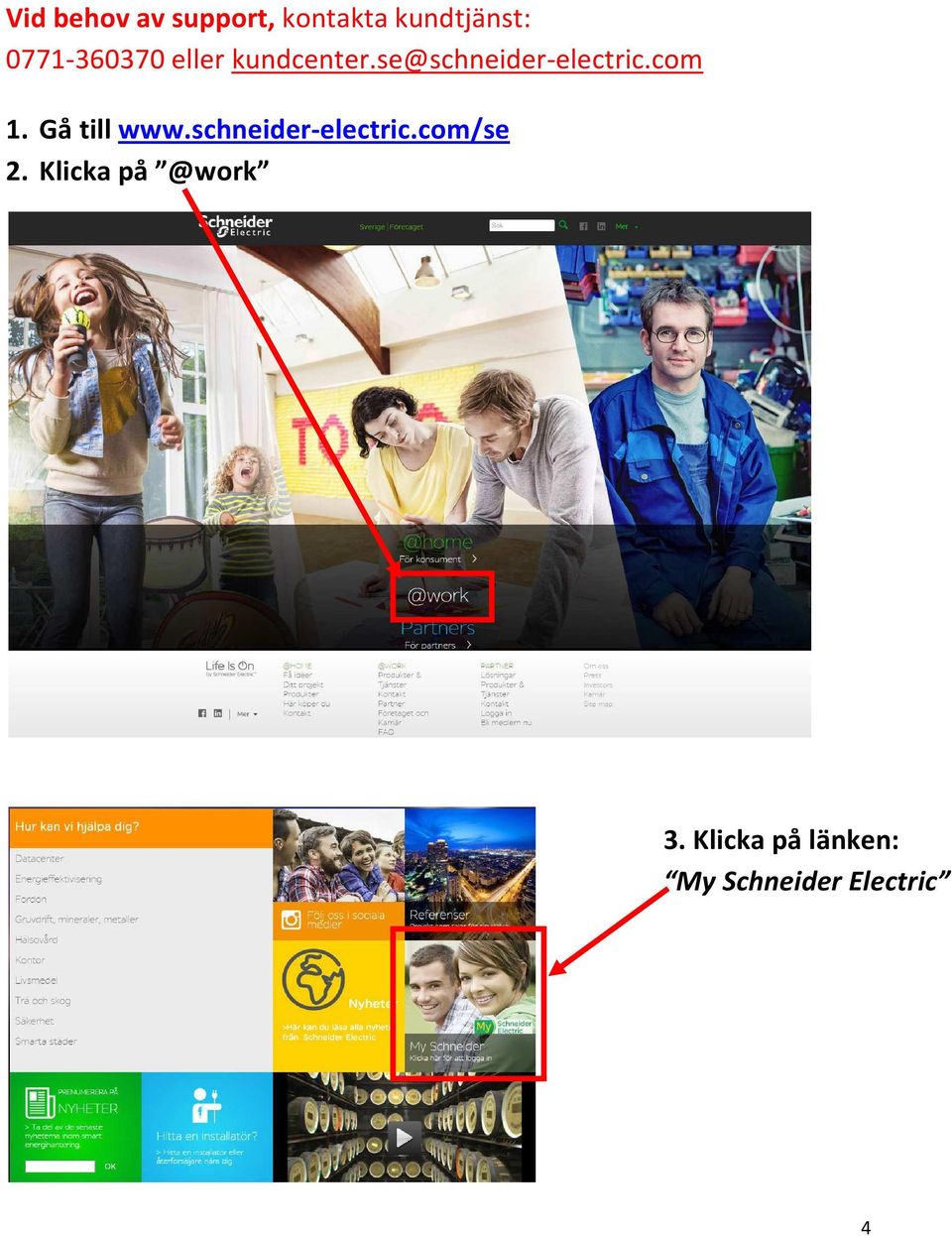Viewport: 952px width, 1236px height.
Task: Click the newspaper icon for Prenumerera på Nyheter
Action: (40, 1103)
